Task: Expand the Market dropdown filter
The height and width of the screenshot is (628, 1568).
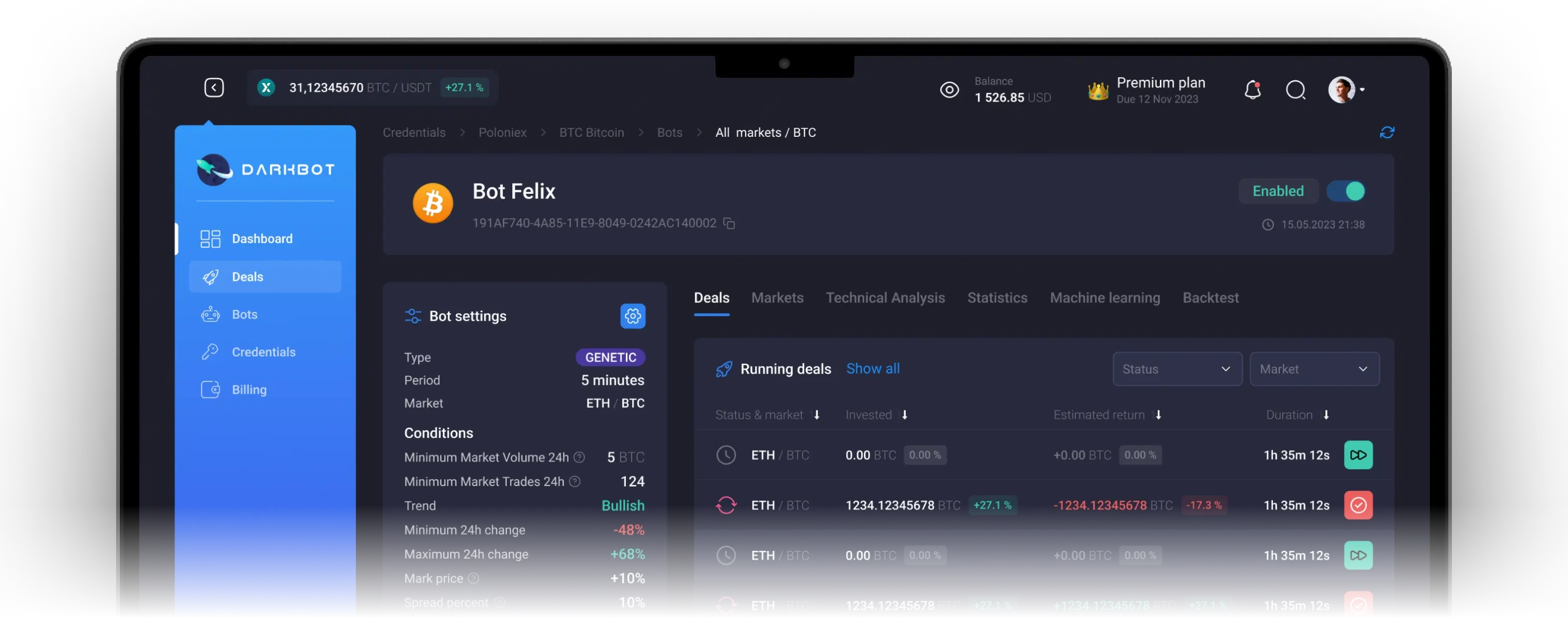Action: coord(1313,368)
